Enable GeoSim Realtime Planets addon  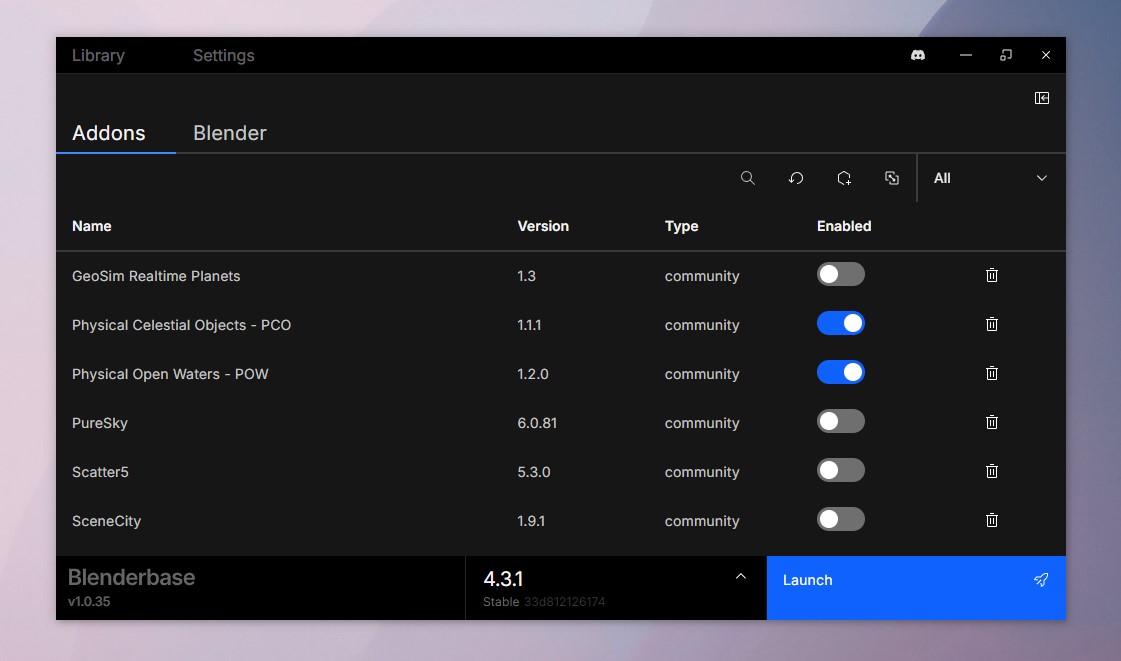click(x=841, y=274)
